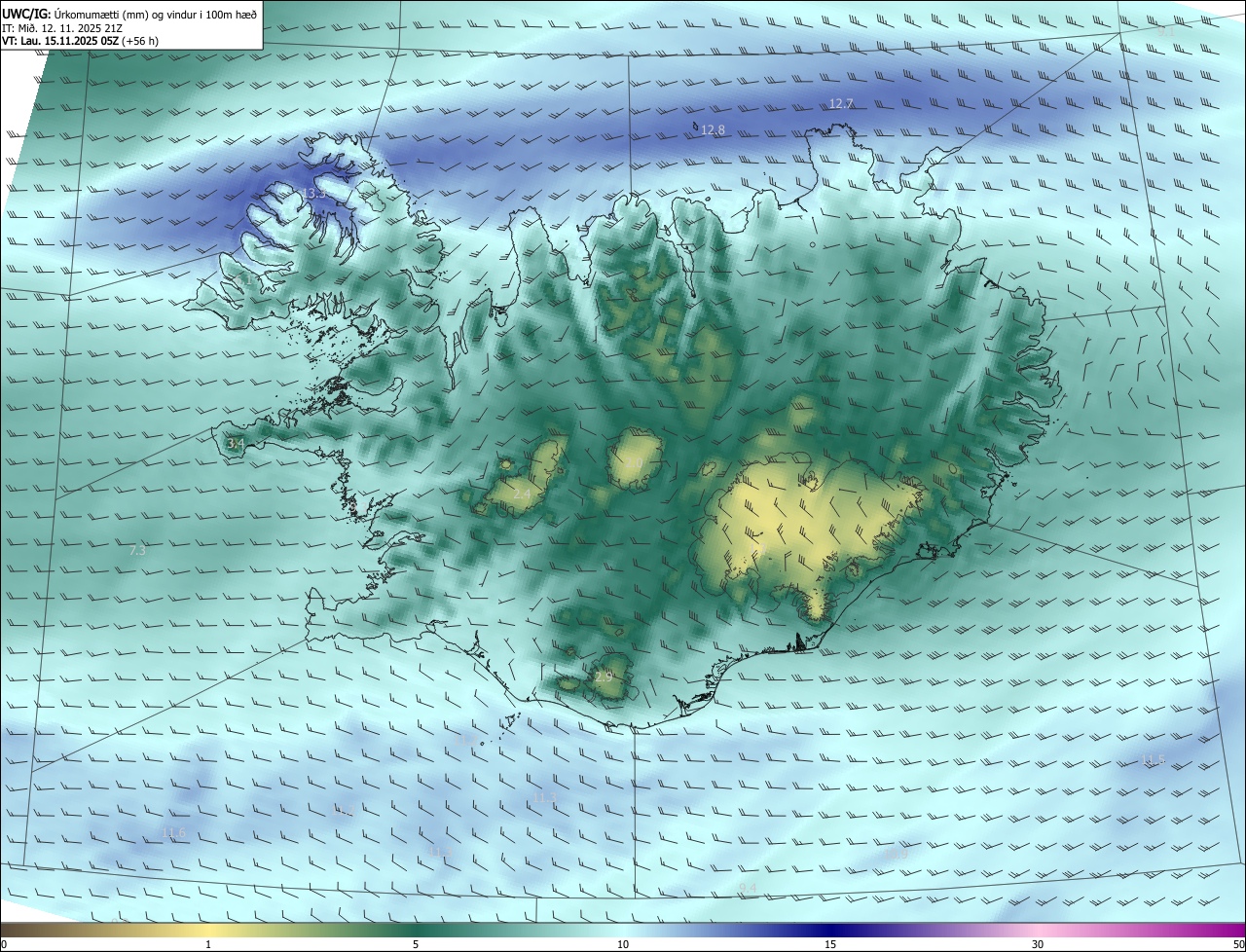Click the "15" tick on the colour scale
1246x952 pixels.
pos(830,945)
